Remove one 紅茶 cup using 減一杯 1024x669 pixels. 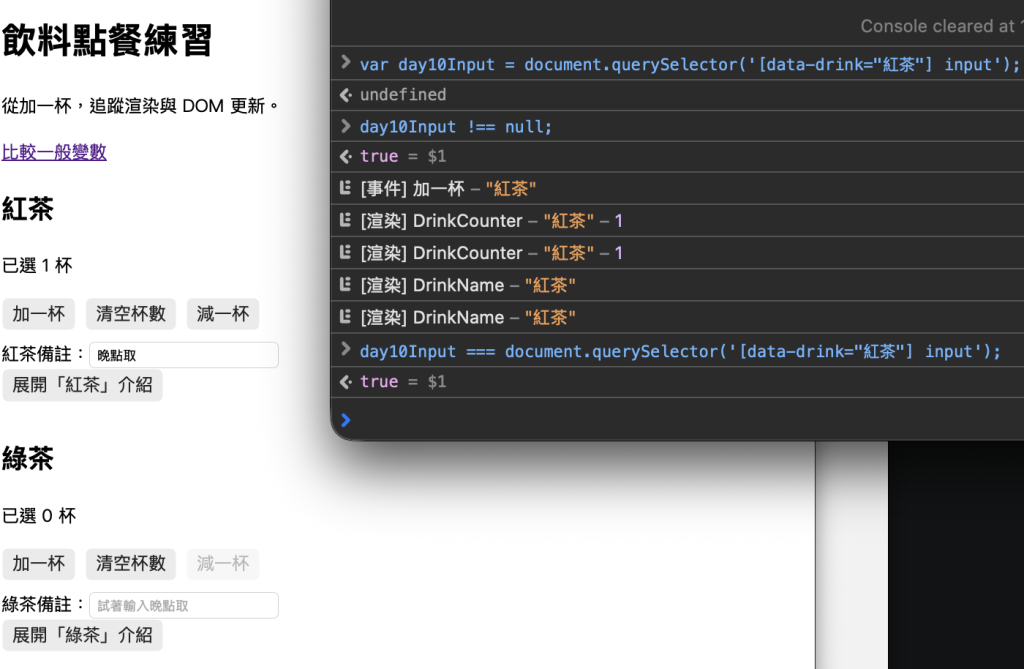(x=223, y=314)
